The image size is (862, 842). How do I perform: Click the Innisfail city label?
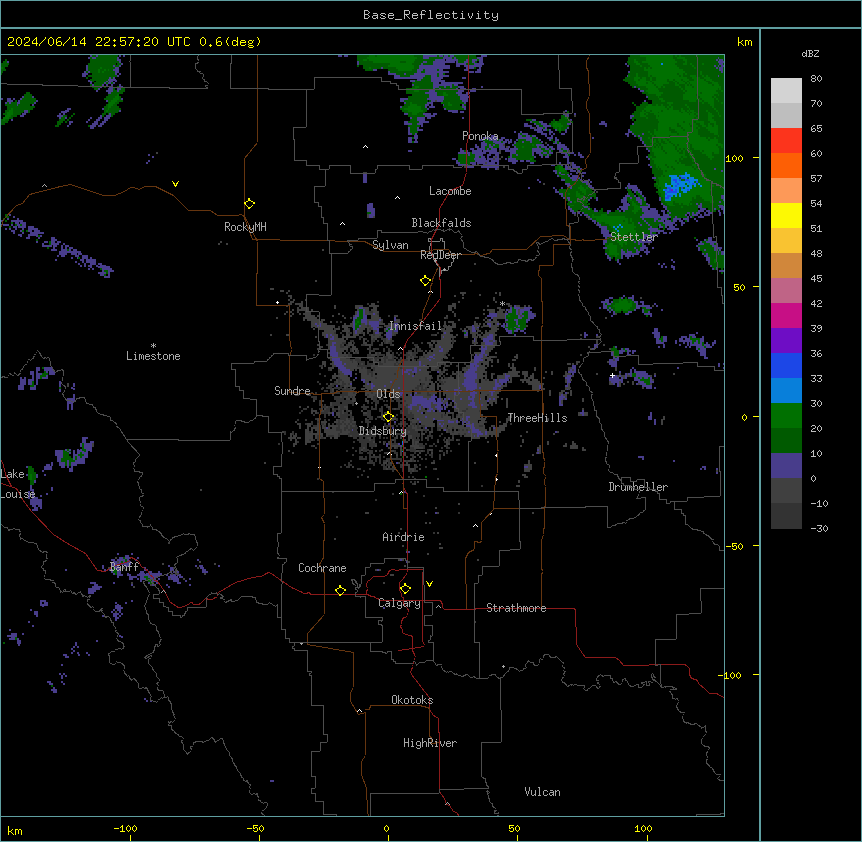pos(416,326)
